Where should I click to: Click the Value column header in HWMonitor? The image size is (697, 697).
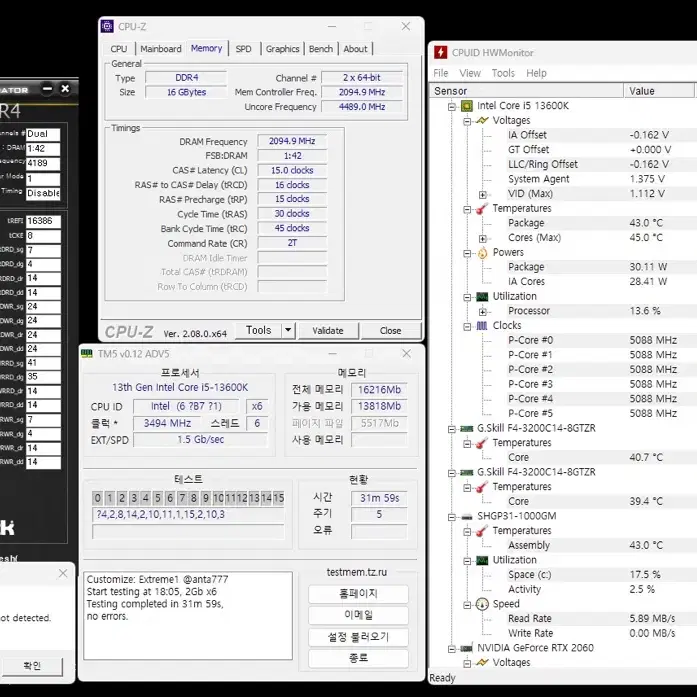660,91
